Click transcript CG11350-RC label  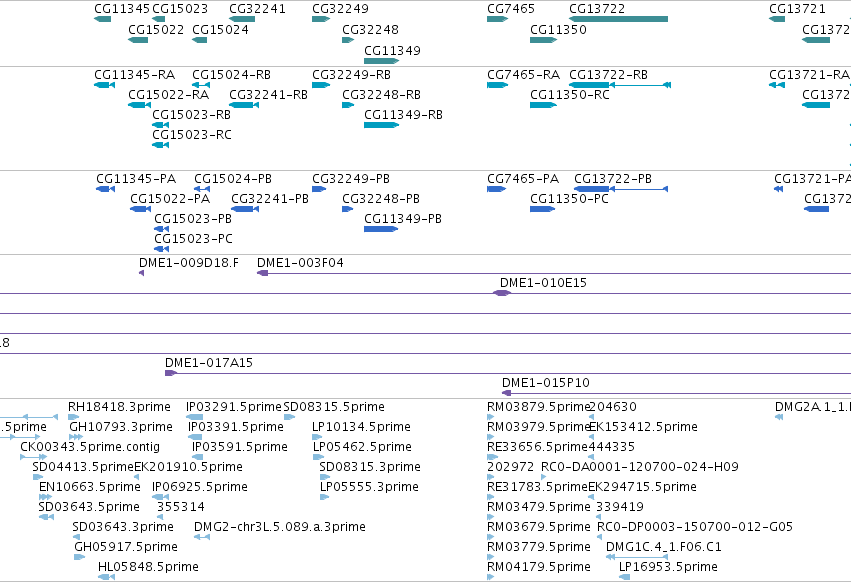[x=570, y=94]
